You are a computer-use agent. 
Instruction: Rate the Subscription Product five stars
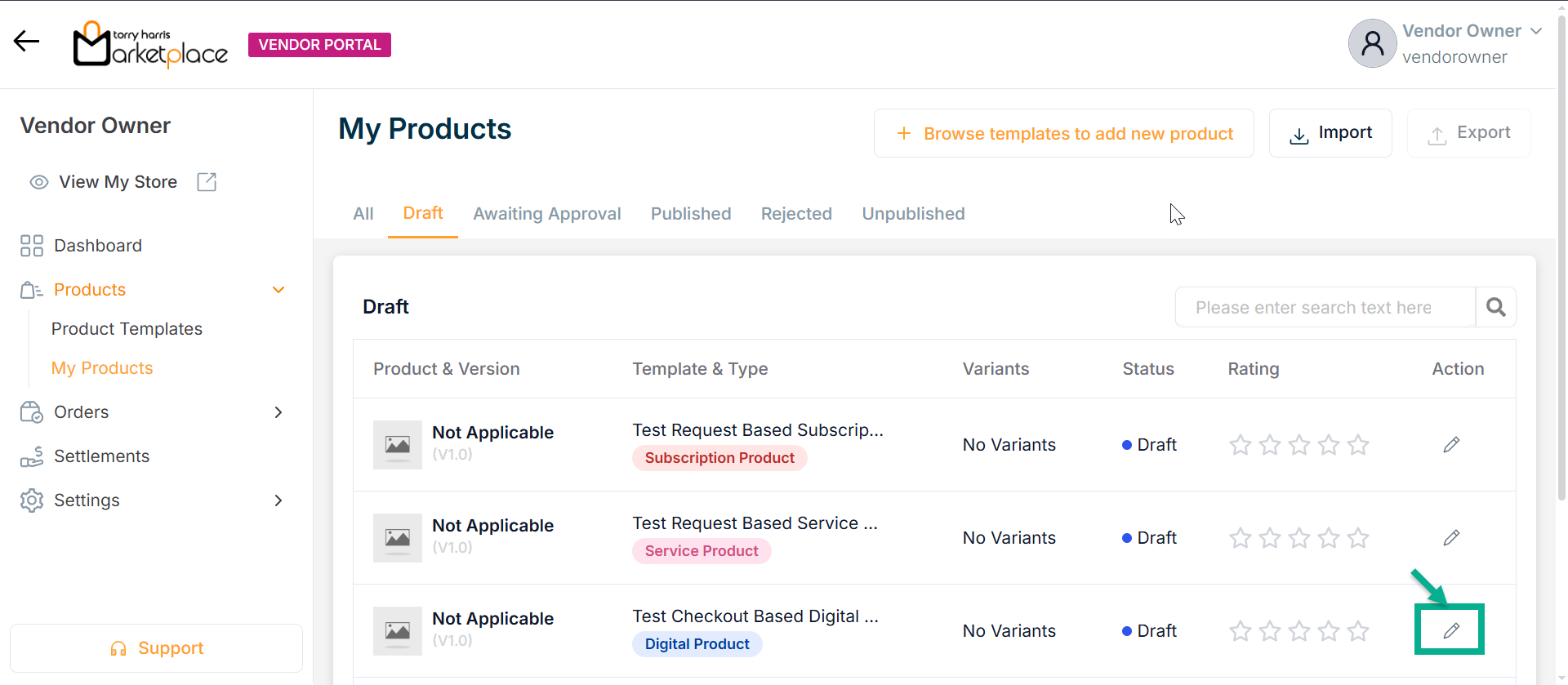[x=1358, y=445]
